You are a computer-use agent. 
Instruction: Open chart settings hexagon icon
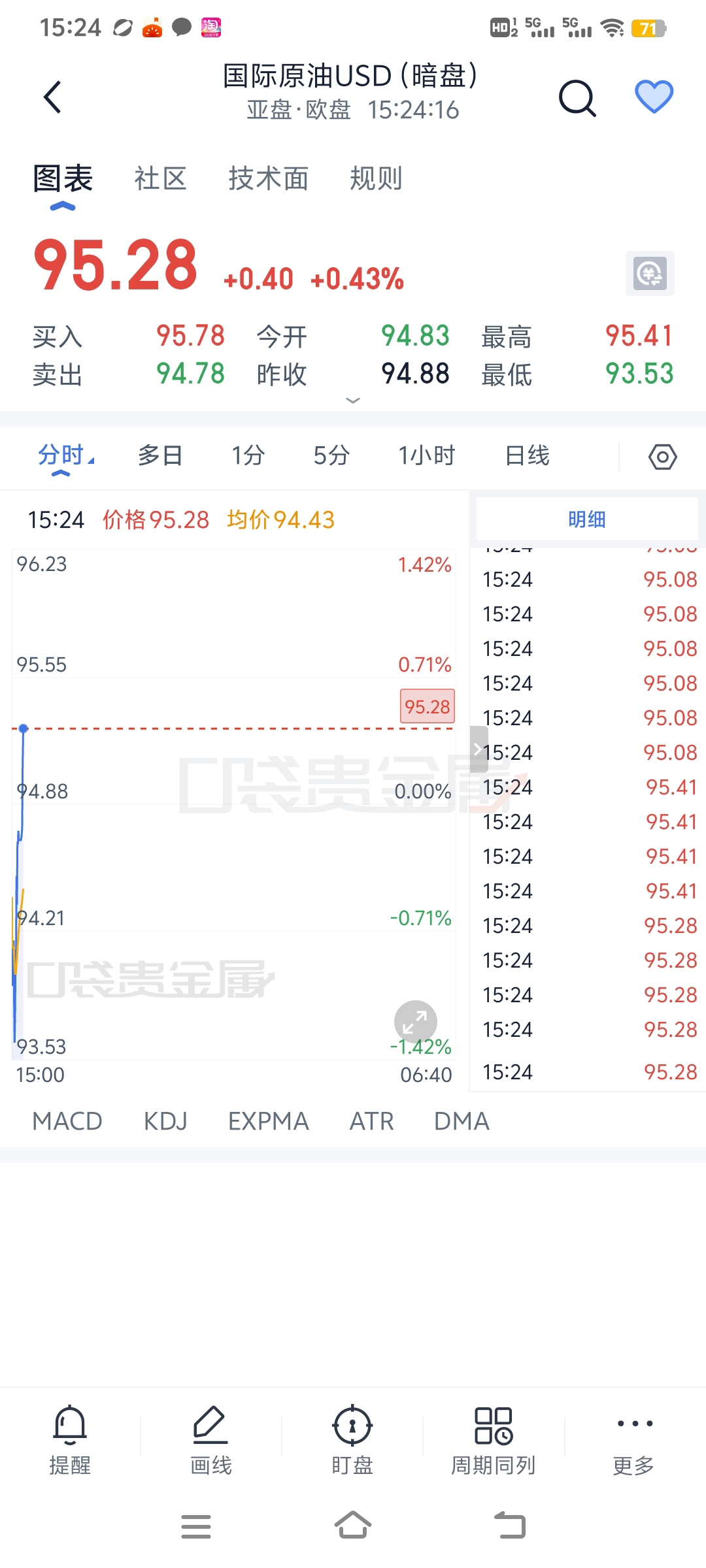click(x=662, y=457)
